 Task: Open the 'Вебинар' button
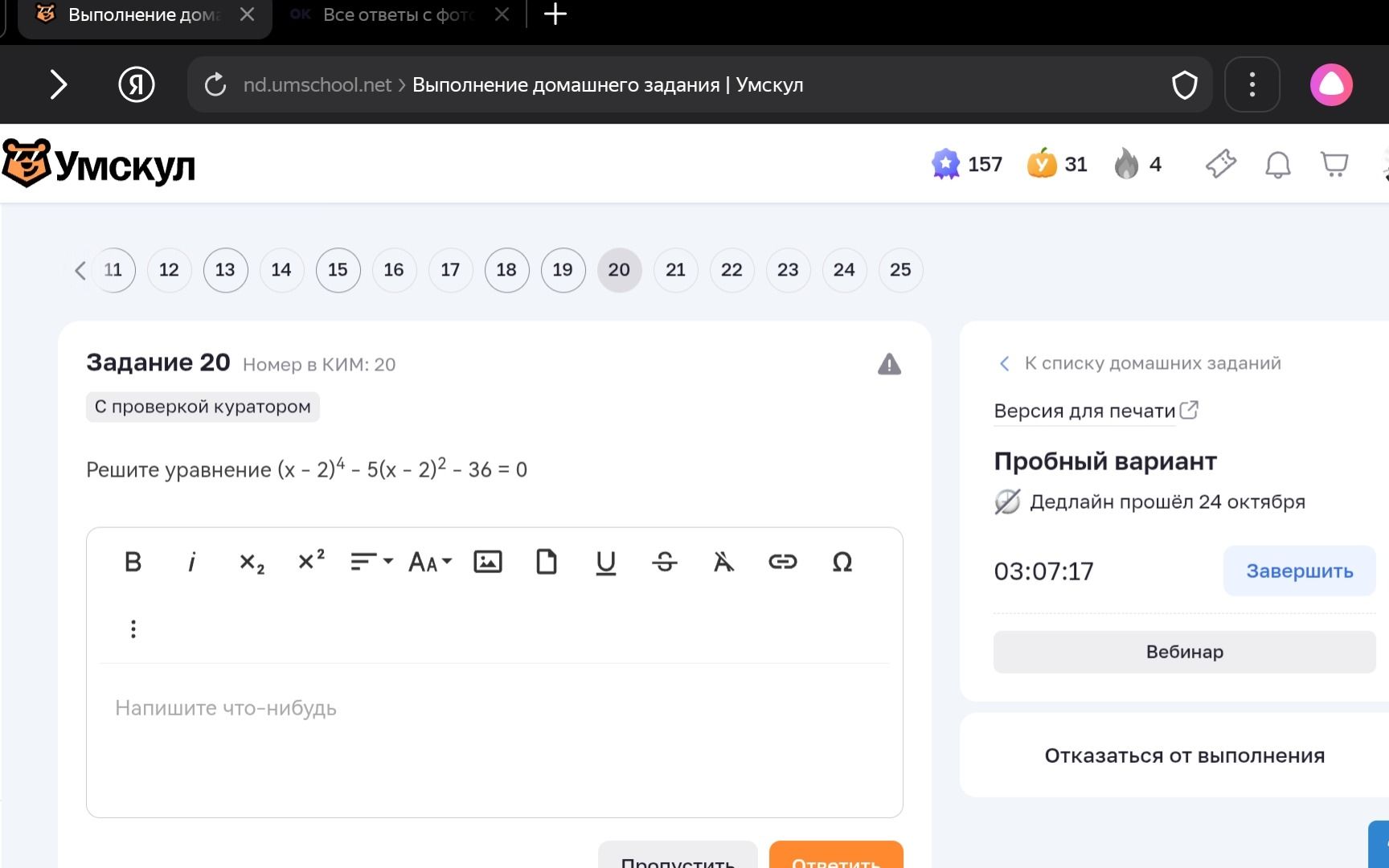click(x=1184, y=652)
